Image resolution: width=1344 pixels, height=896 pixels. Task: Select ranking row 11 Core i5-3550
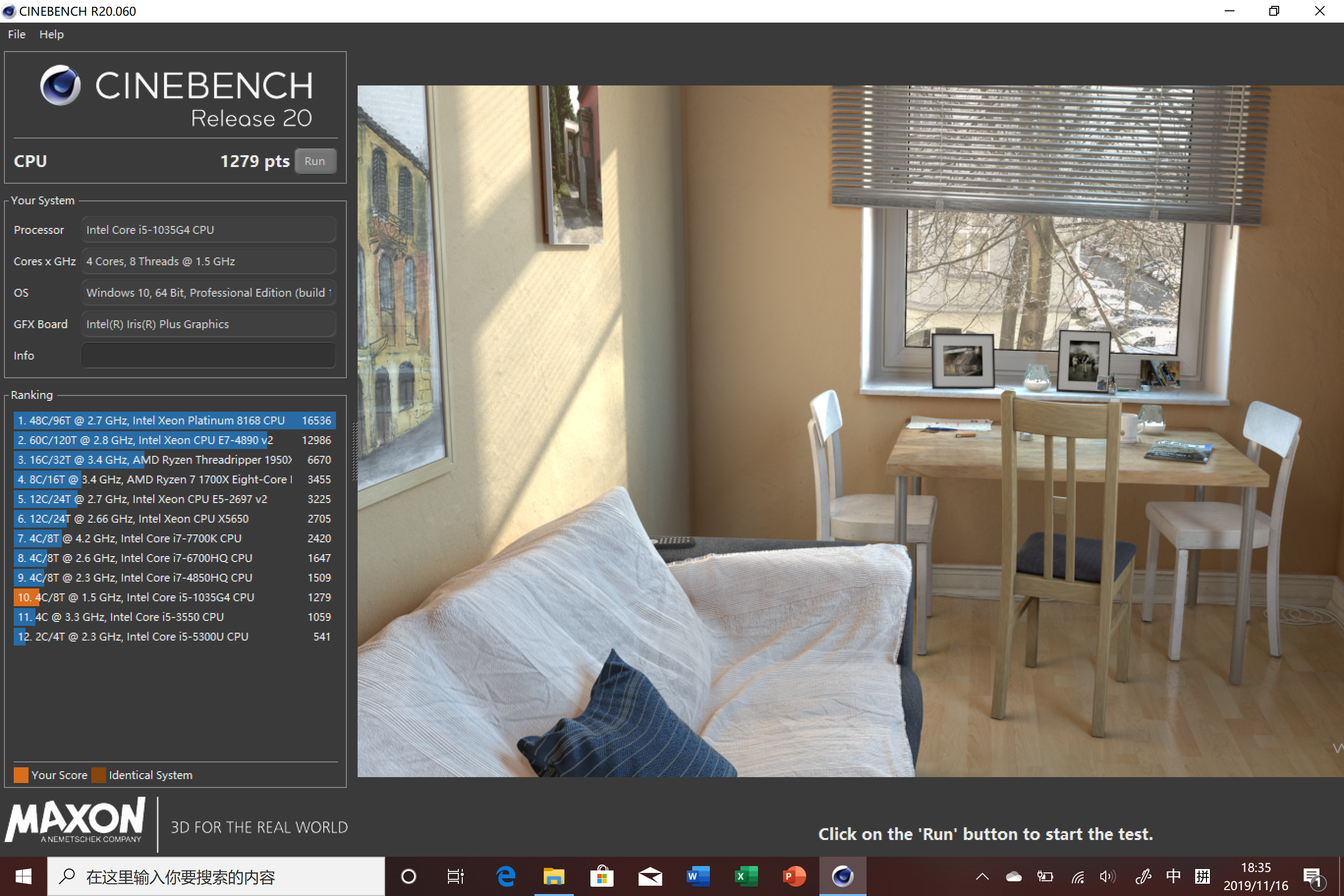174,617
